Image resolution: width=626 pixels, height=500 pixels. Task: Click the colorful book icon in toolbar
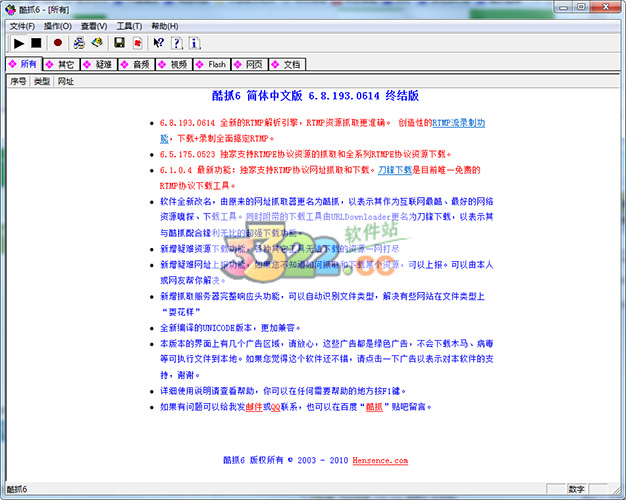coord(97,43)
